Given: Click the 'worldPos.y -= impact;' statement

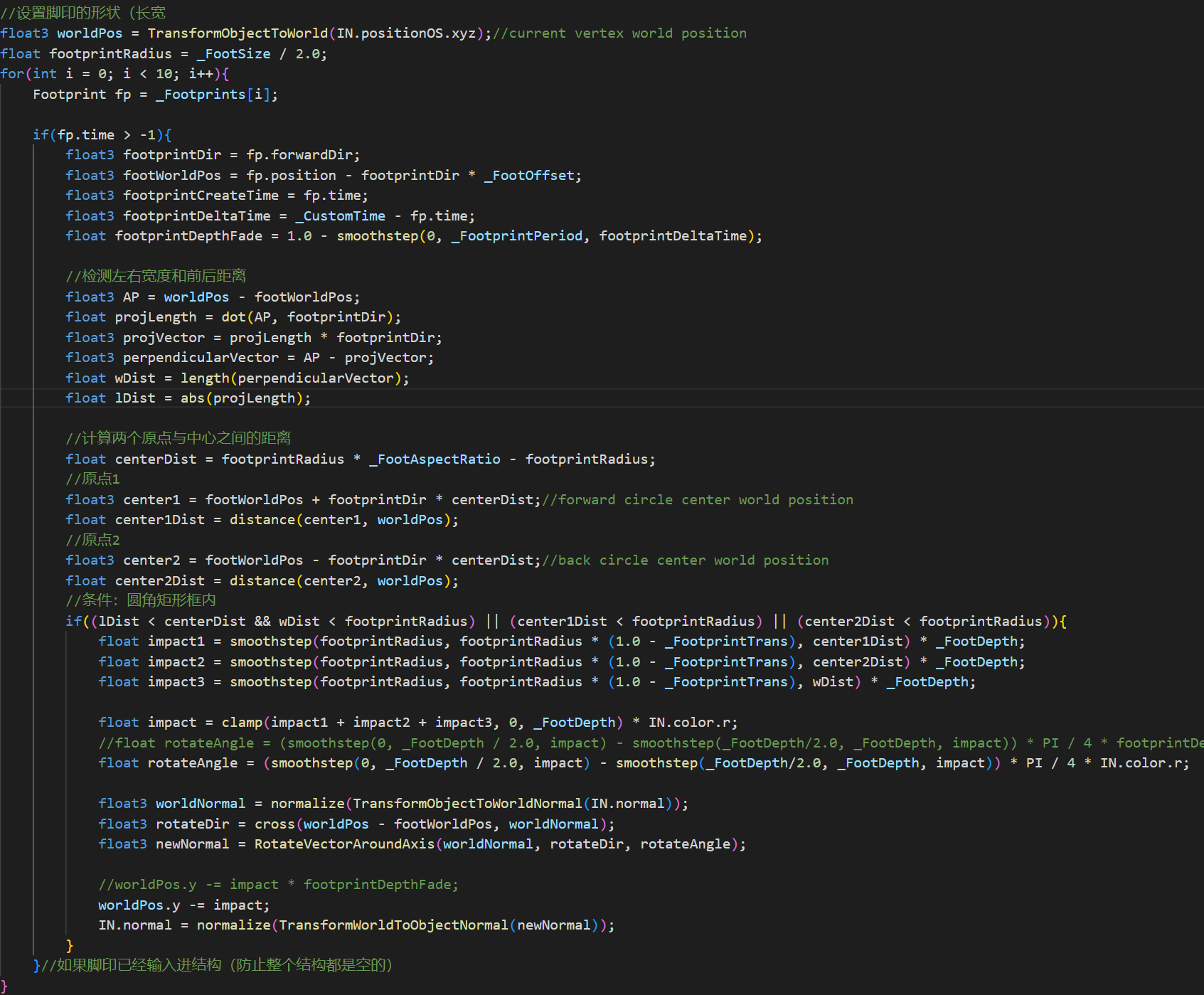Looking at the screenshot, I should pyautogui.click(x=184, y=905).
